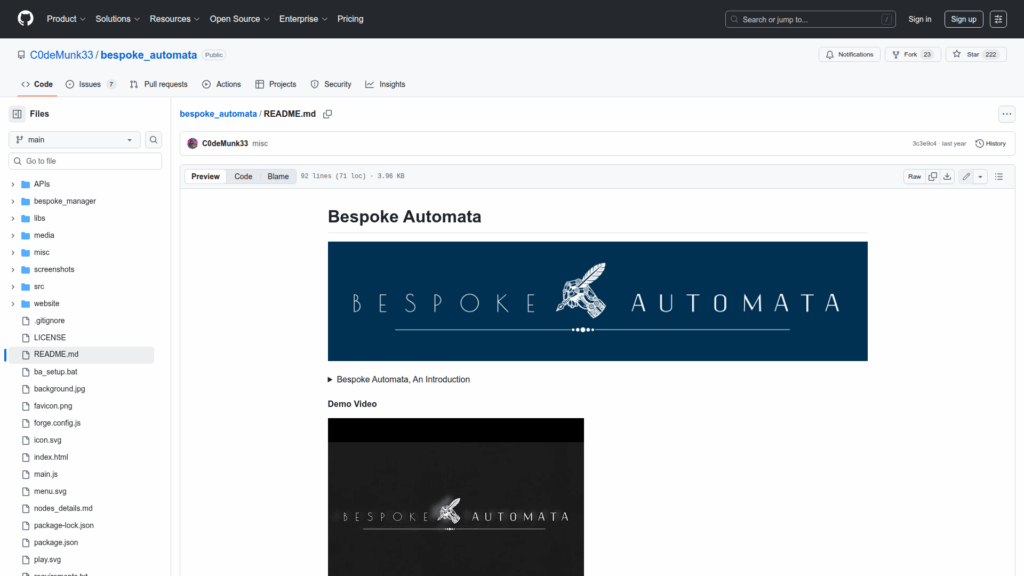Image resolution: width=1024 pixels, height=576 pixels.
Task: Show file in Preview mode
Action: [205, 176]
